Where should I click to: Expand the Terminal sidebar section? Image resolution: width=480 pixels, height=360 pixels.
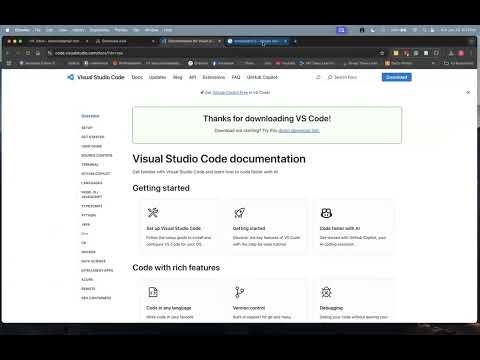click(x=90, y=165)
